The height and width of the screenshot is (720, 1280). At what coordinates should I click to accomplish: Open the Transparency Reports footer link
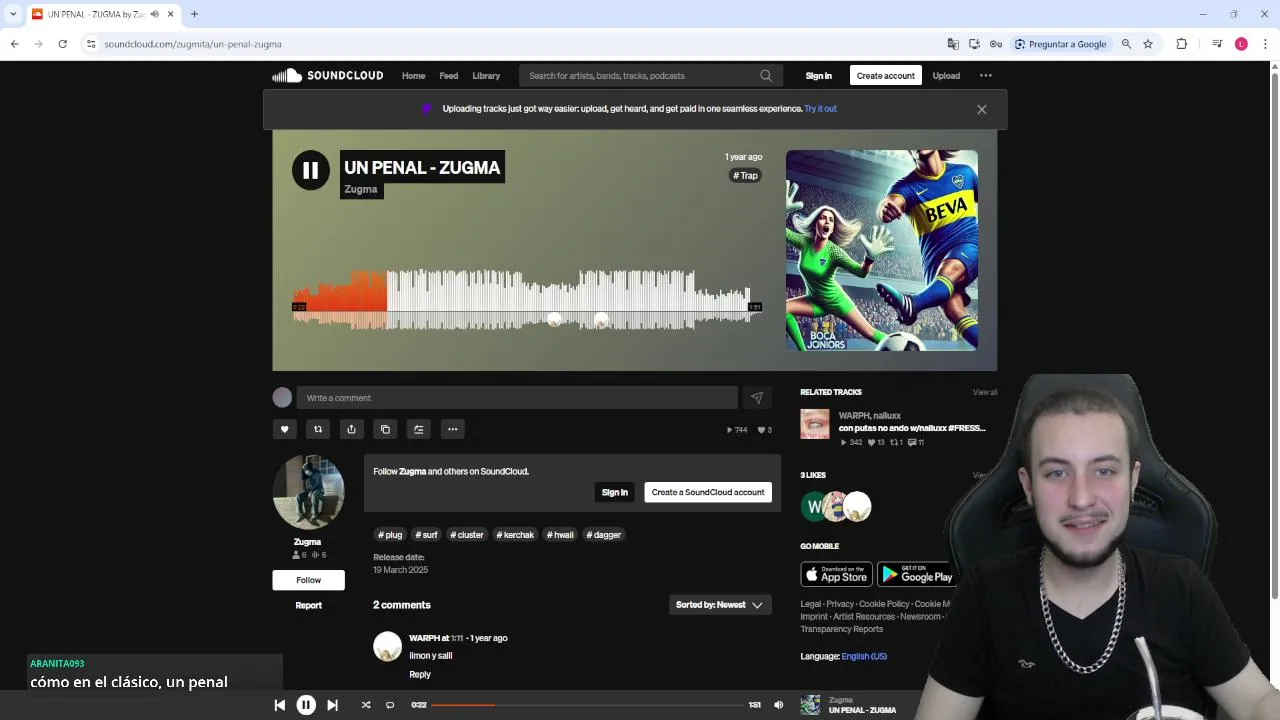click(842, 629)
